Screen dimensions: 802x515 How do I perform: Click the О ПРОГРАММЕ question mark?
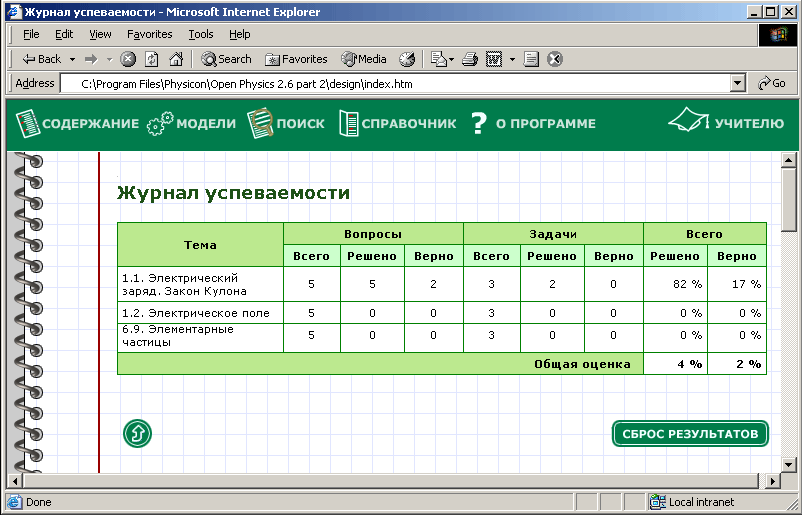tap(479, 124)
